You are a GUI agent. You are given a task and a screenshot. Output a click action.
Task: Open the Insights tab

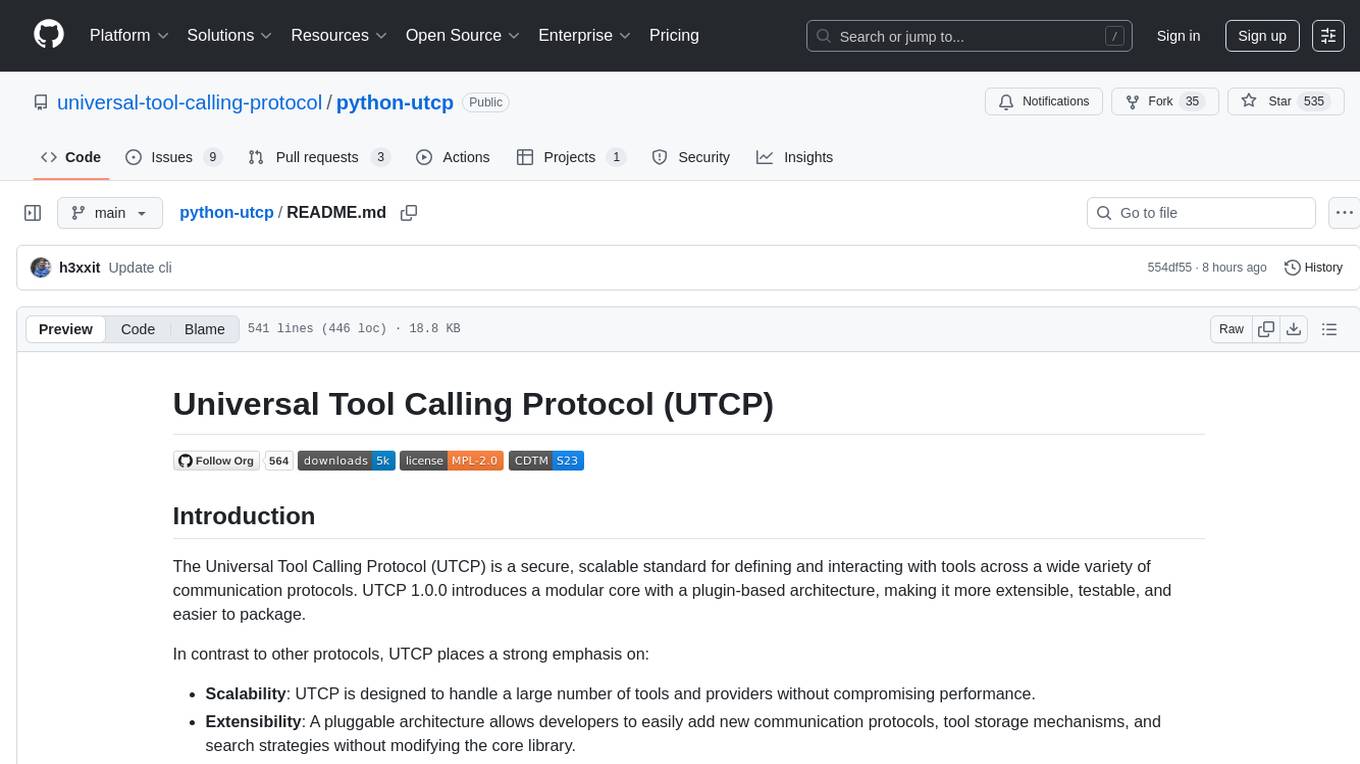coord(795,157)
